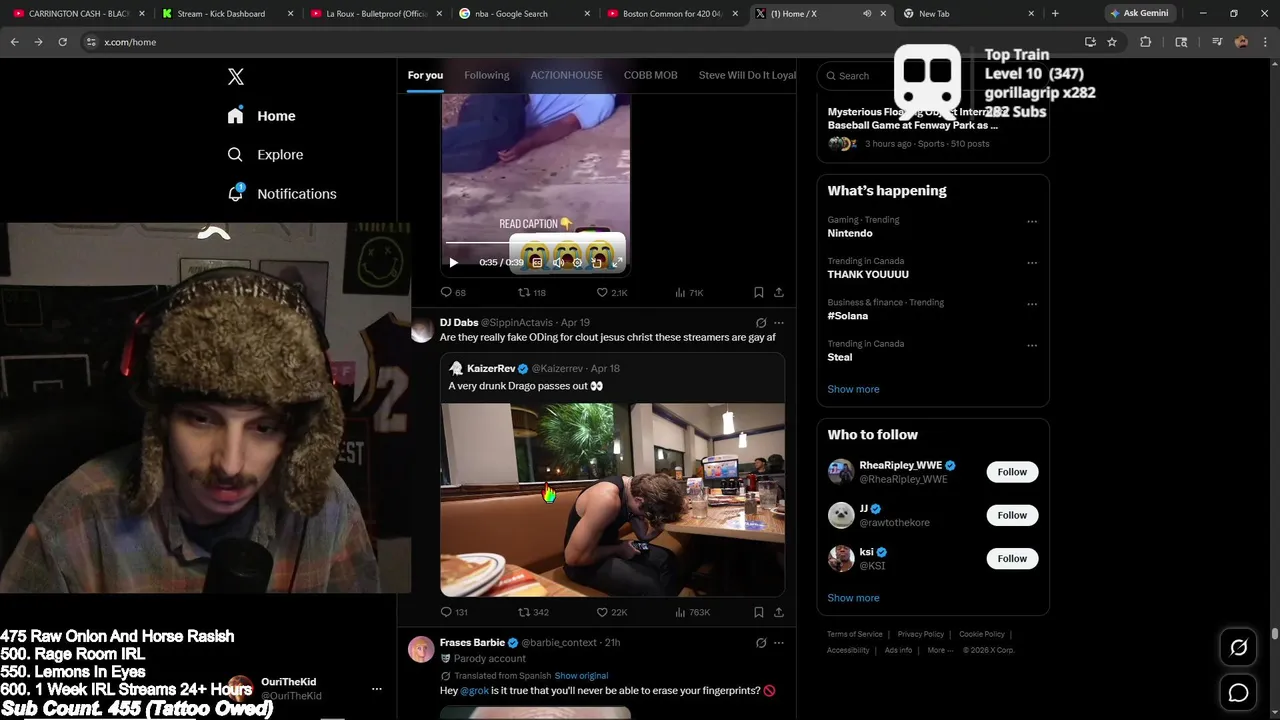Bookmark the post with 763K views
Screen dimensions: 1280x720
759,612
